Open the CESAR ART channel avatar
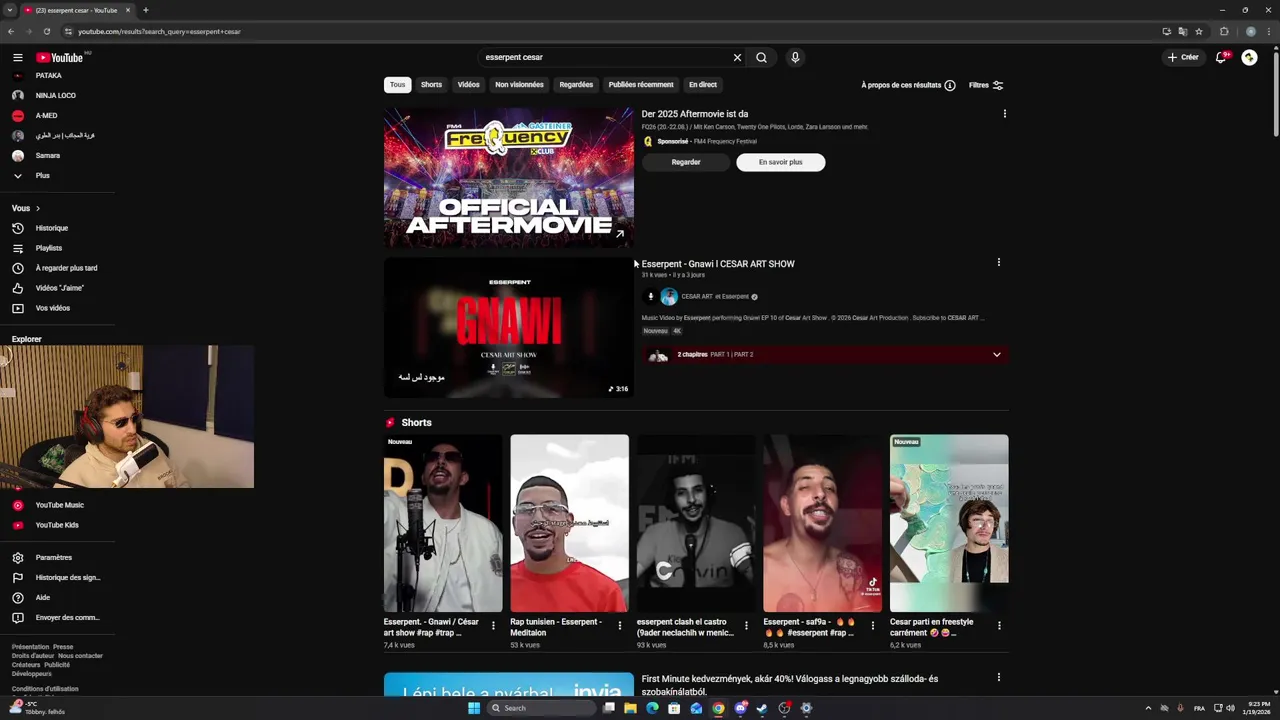The height and width of the screenshot is (720, 1280). [669, 297]
